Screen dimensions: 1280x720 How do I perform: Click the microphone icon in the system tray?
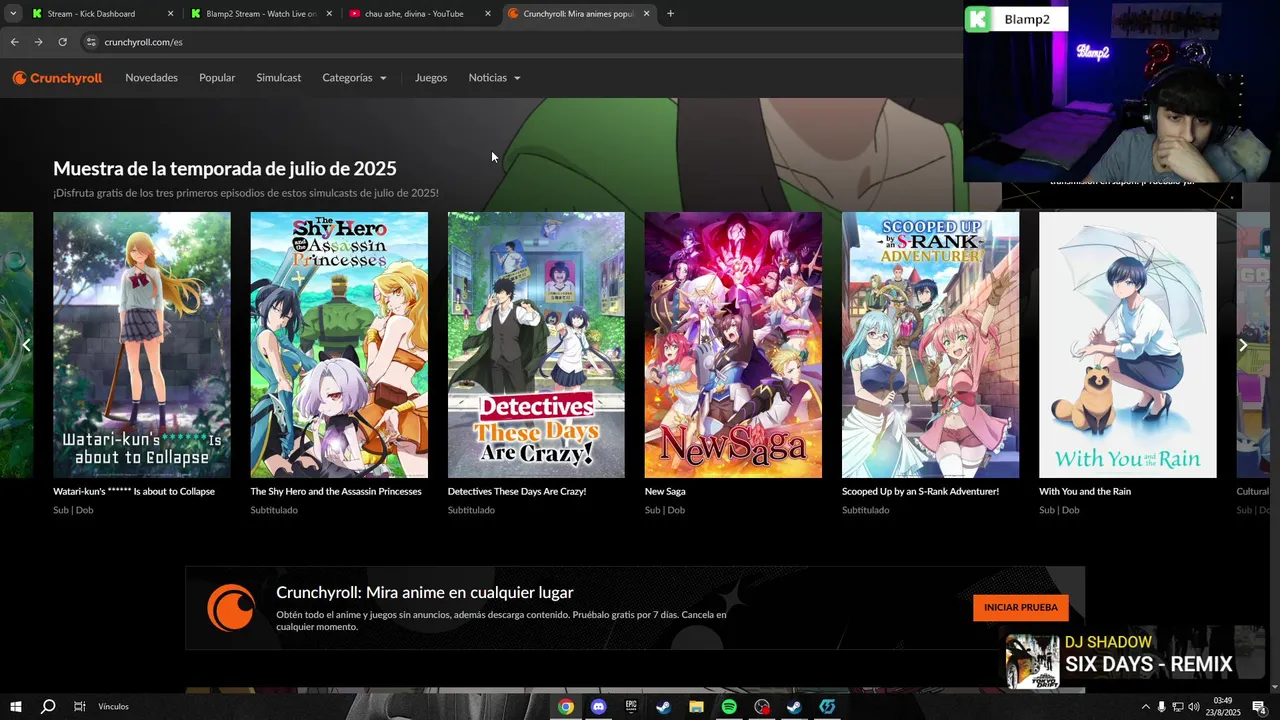click(1161, 707)
